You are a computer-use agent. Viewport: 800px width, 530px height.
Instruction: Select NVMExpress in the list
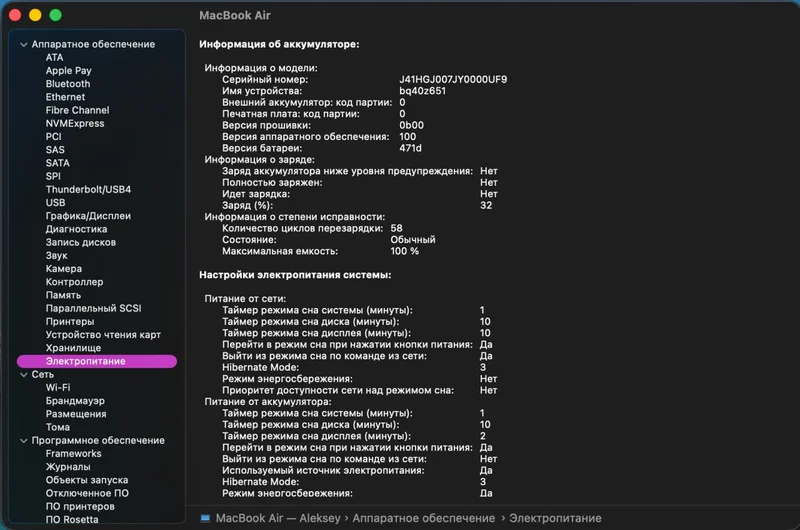point(75,123)
